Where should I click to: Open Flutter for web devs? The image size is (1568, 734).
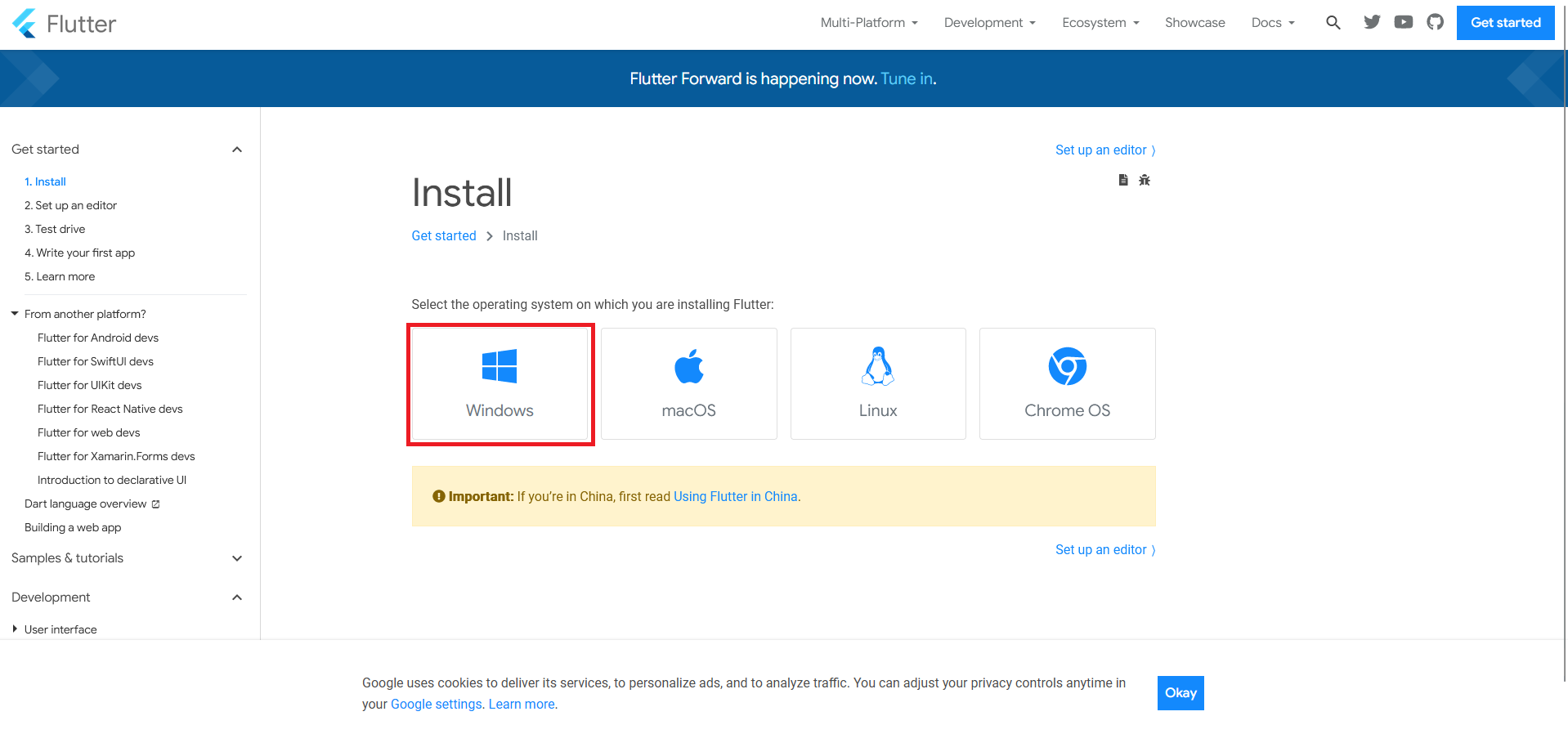(89, 432)
